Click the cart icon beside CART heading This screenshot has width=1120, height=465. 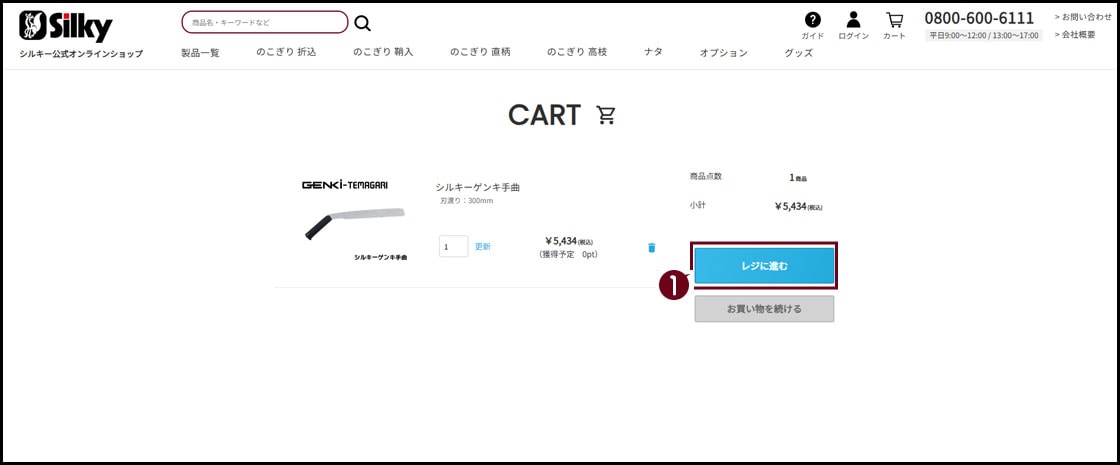[x=606, y=115]
